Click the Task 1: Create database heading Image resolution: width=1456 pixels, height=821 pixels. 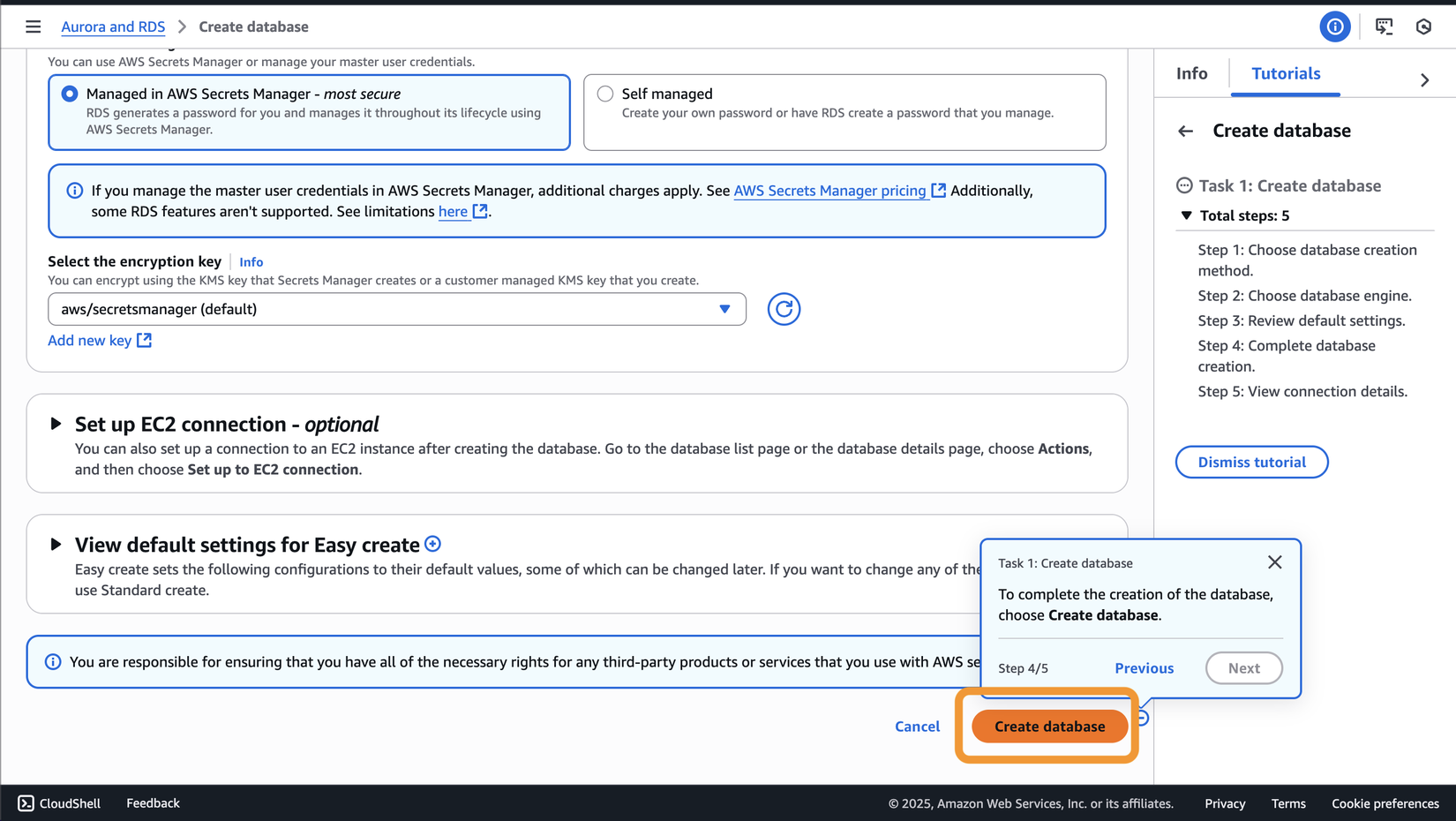[1289, 185]
